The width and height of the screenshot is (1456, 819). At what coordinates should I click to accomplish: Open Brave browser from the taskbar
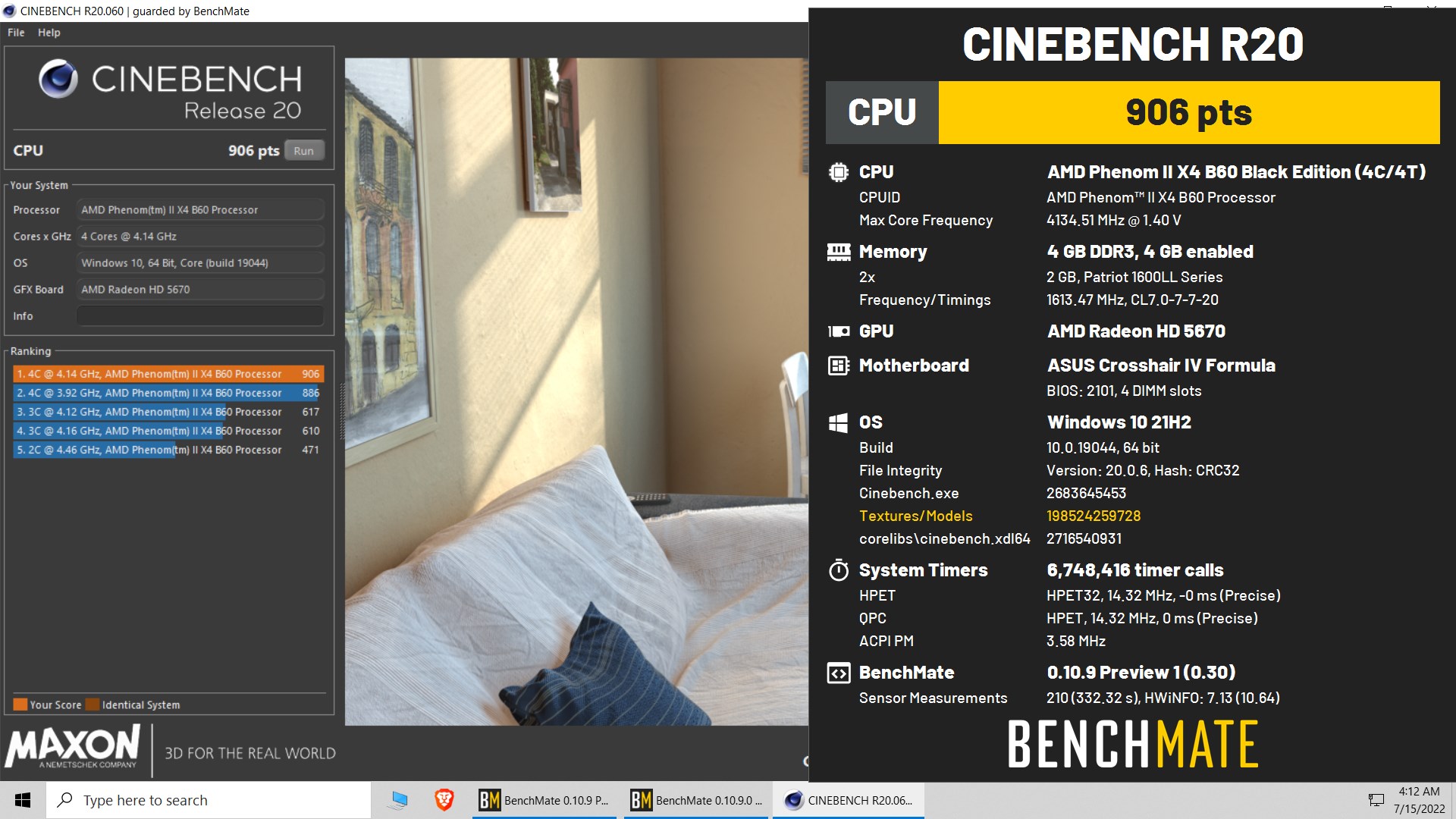(x=444, y=800)
